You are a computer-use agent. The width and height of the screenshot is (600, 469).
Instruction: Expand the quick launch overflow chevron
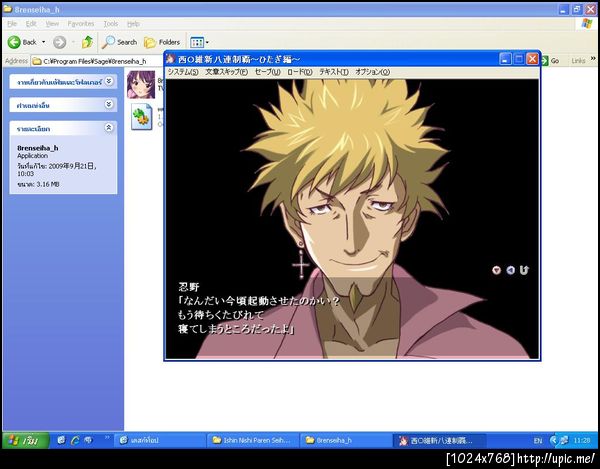click(107, 437)
